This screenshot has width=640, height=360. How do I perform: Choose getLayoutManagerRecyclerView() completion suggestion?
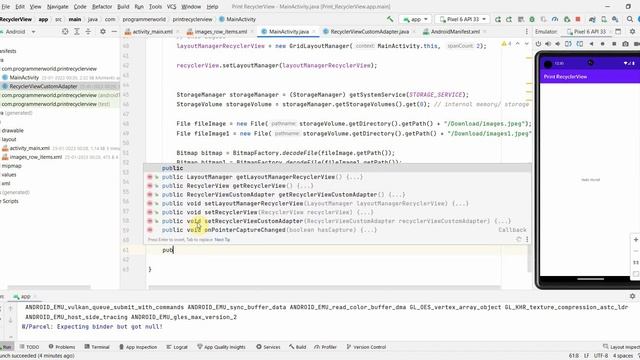tap(337, 177)
